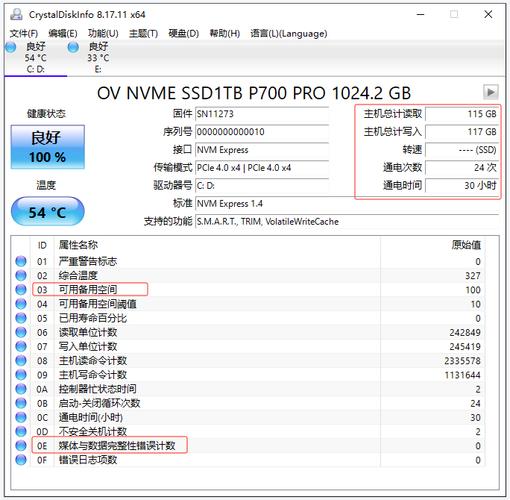Click total host reads value 115 GB
The width and height of the screenshot is (510, 500).
[x=462, y=114]
